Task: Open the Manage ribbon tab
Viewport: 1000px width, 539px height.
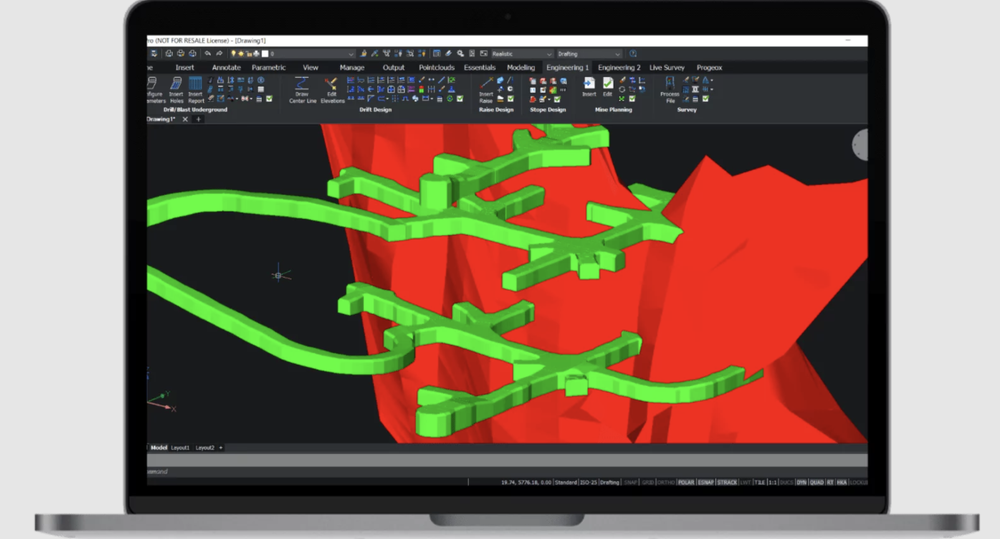Action: tap(352, 67)
